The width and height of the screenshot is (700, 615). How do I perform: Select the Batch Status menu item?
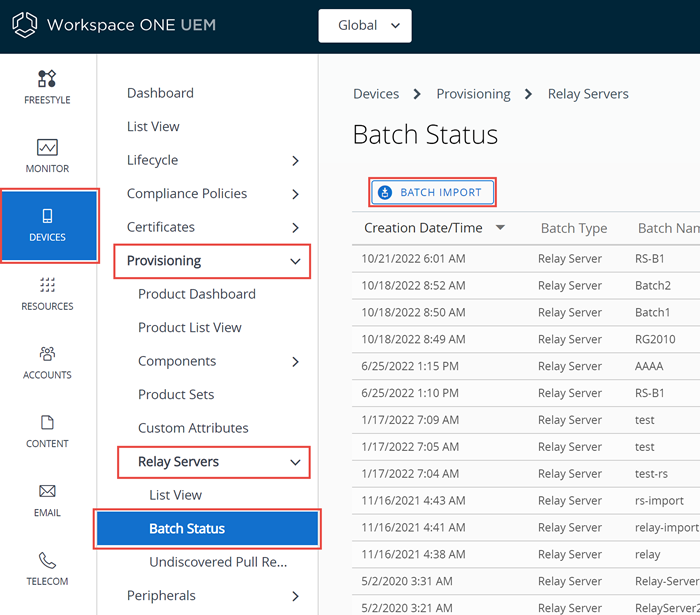coord(207,528)
